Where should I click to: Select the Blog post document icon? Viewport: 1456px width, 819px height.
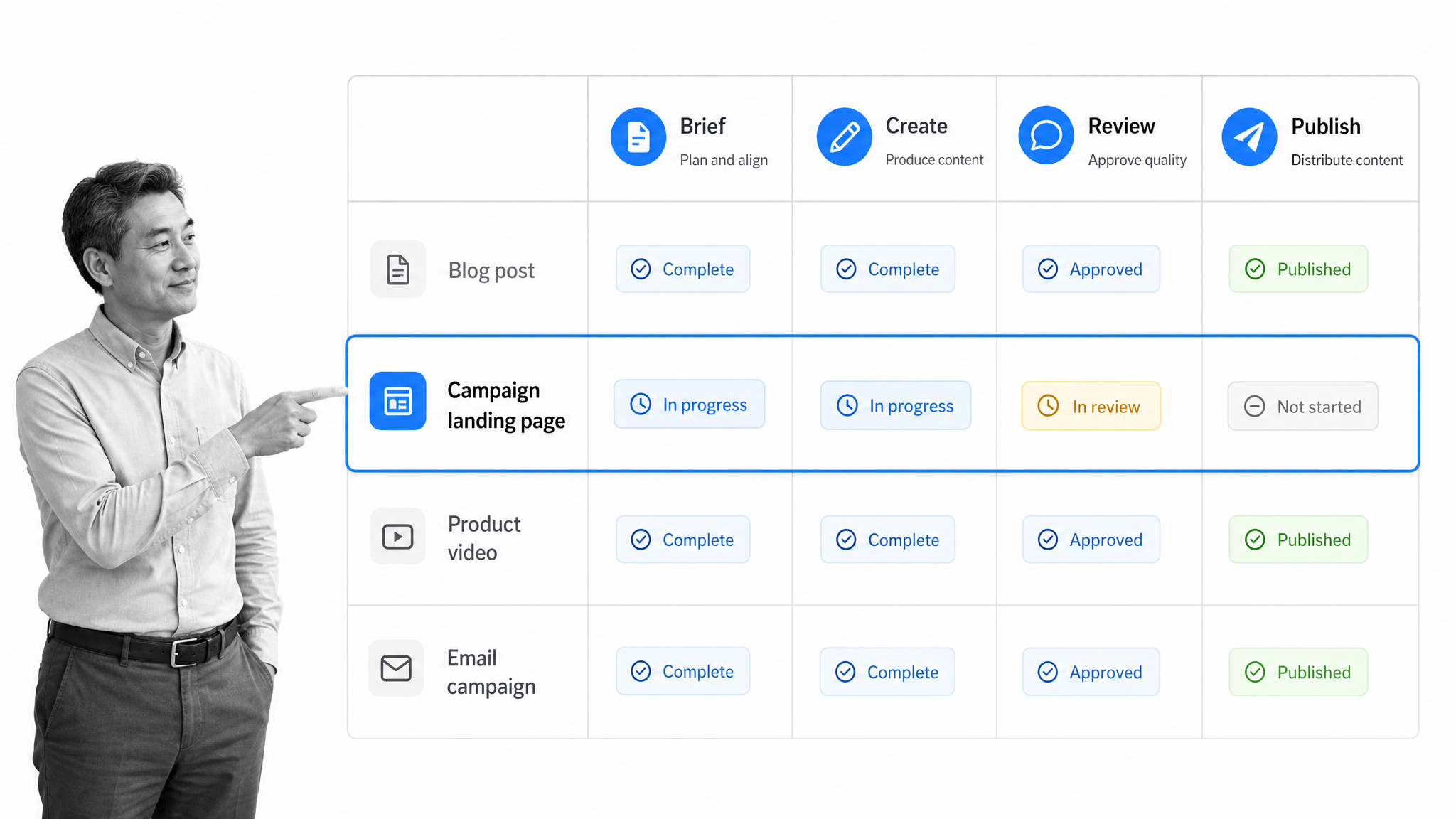[x=398, y=269]
